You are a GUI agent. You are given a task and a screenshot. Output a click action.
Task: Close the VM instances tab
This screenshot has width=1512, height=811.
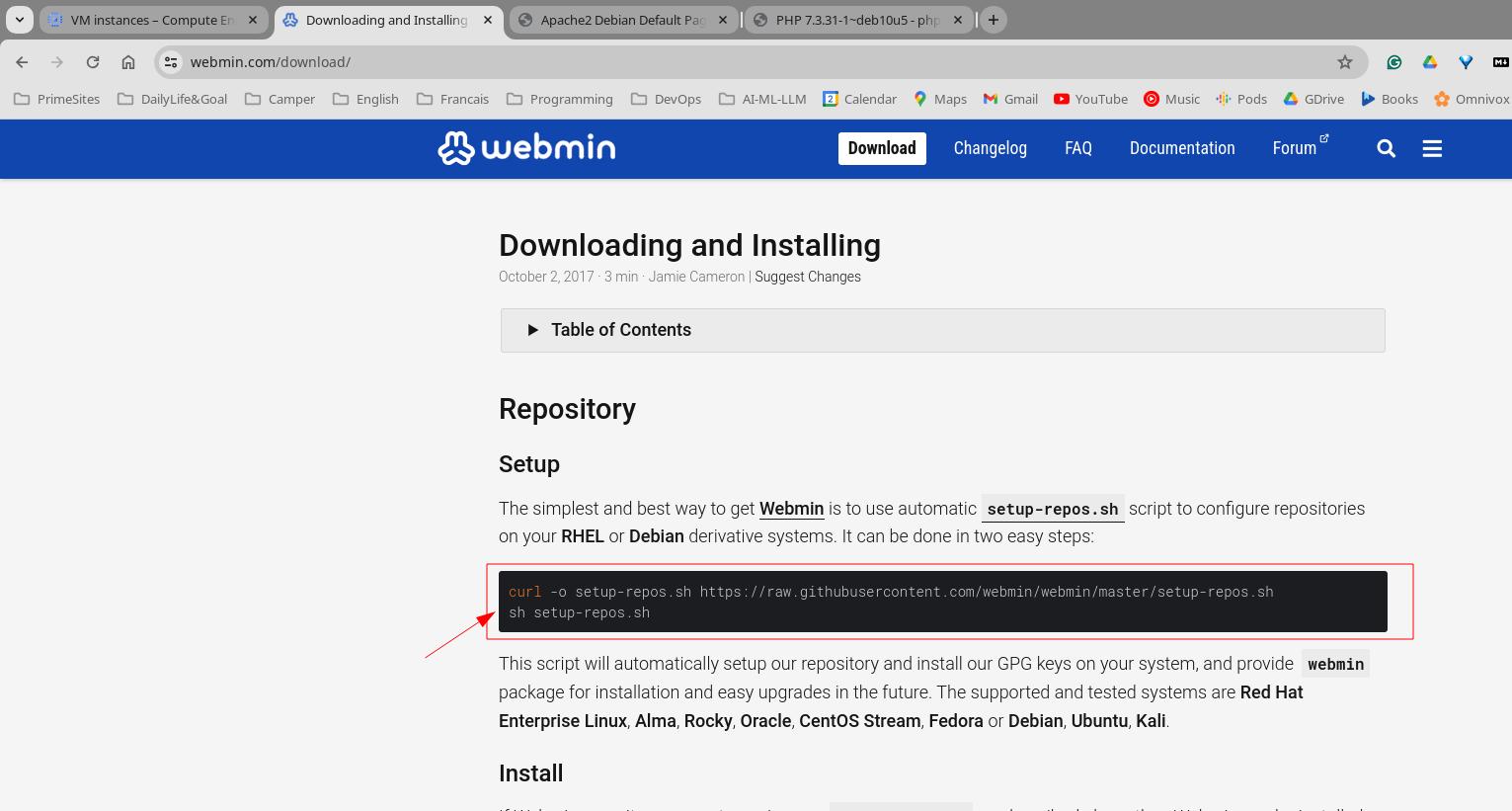click(x=252, y=20)
